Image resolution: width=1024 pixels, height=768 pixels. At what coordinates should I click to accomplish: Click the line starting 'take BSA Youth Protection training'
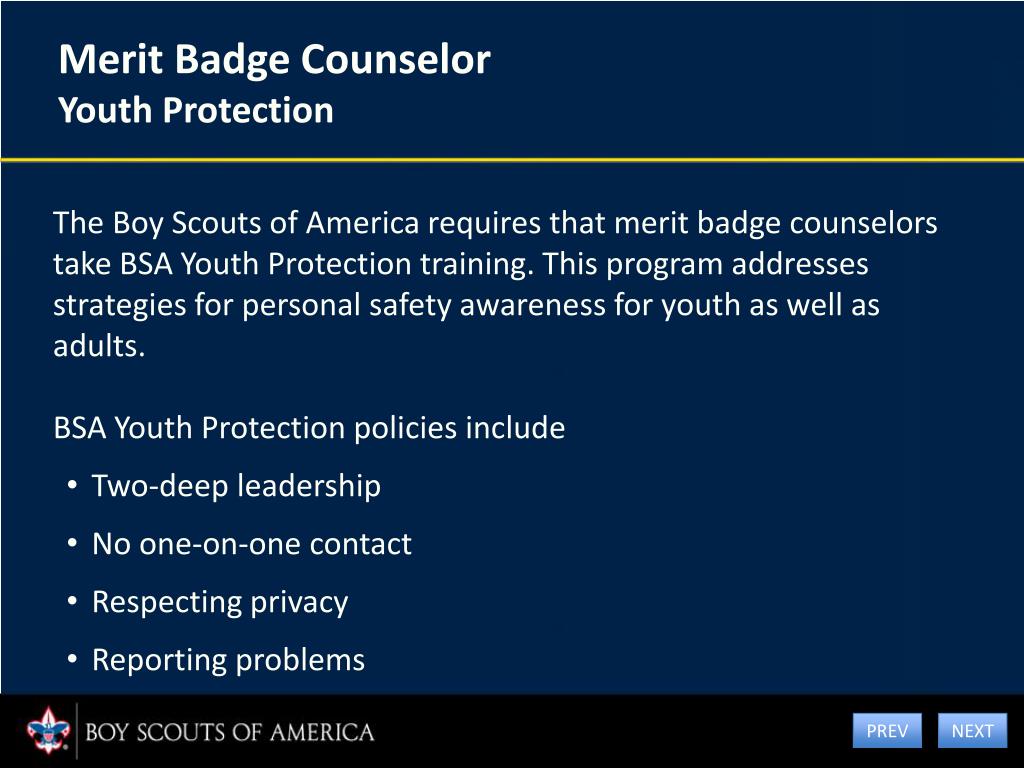(x=460, y=264)
